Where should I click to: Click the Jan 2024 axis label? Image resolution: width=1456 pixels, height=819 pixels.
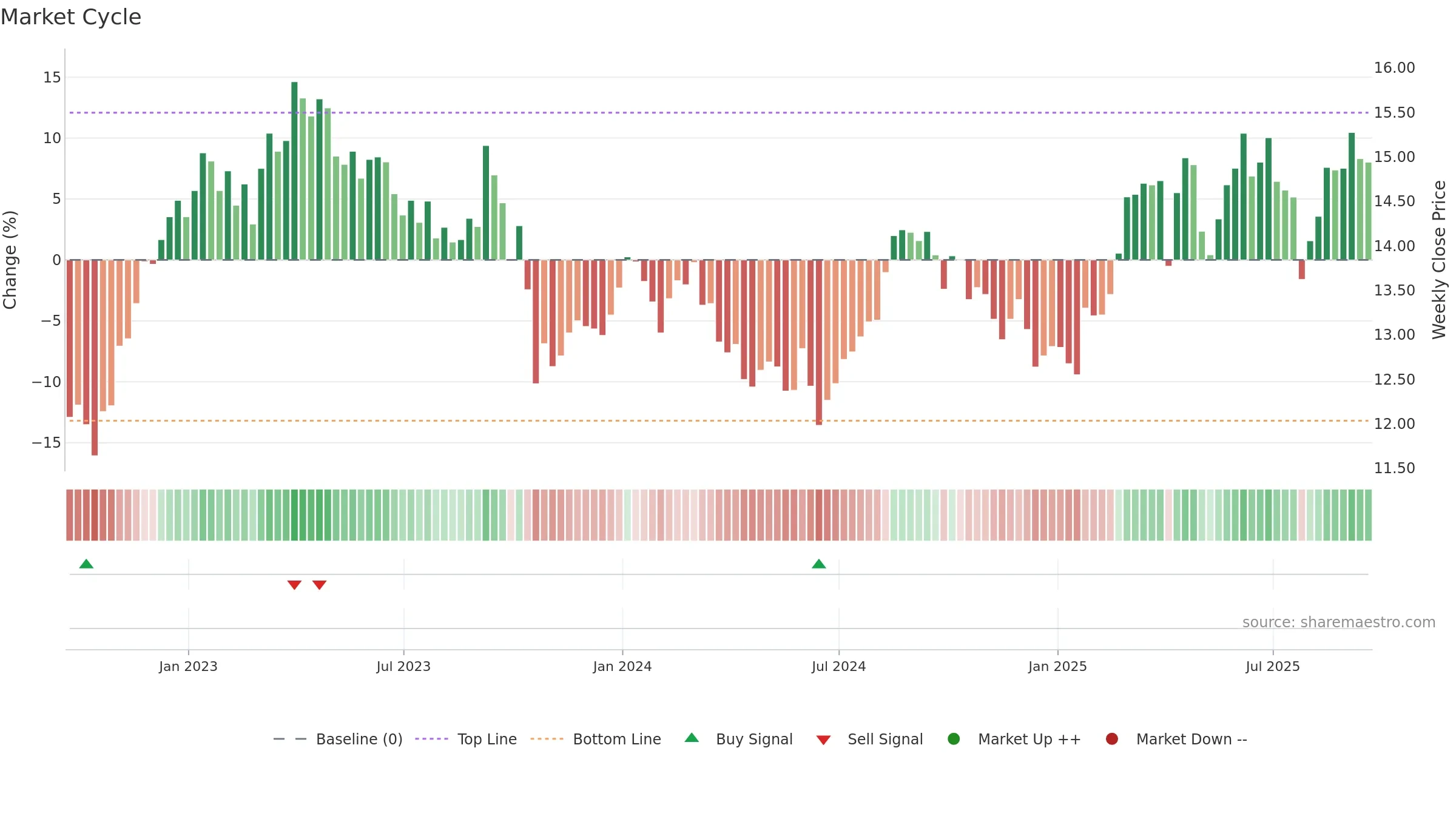point(622,667)
